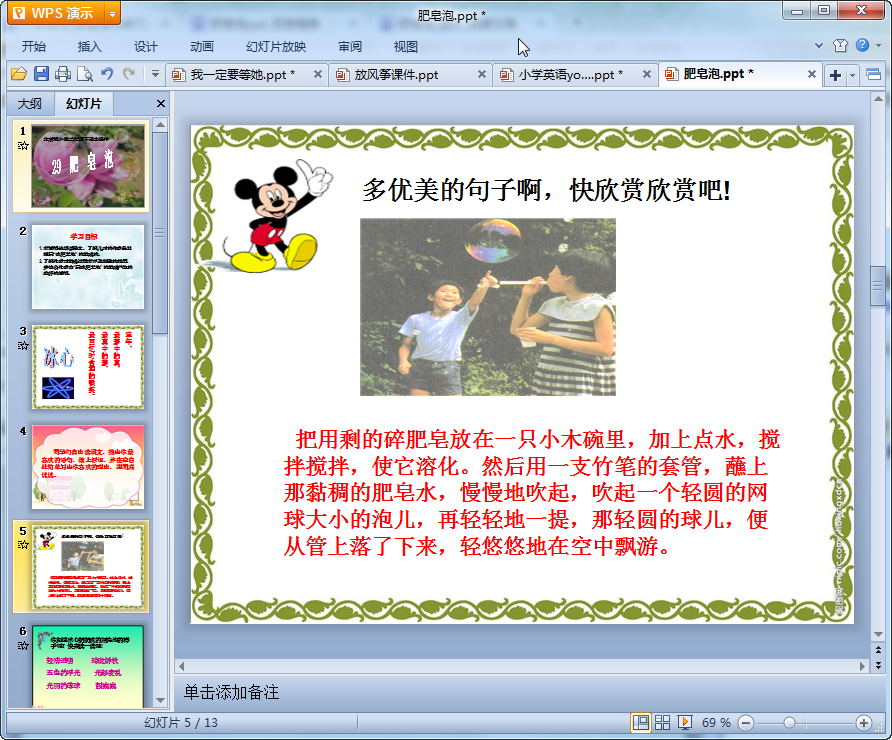Select slide 6 green thumbnail

coord(88,667)
